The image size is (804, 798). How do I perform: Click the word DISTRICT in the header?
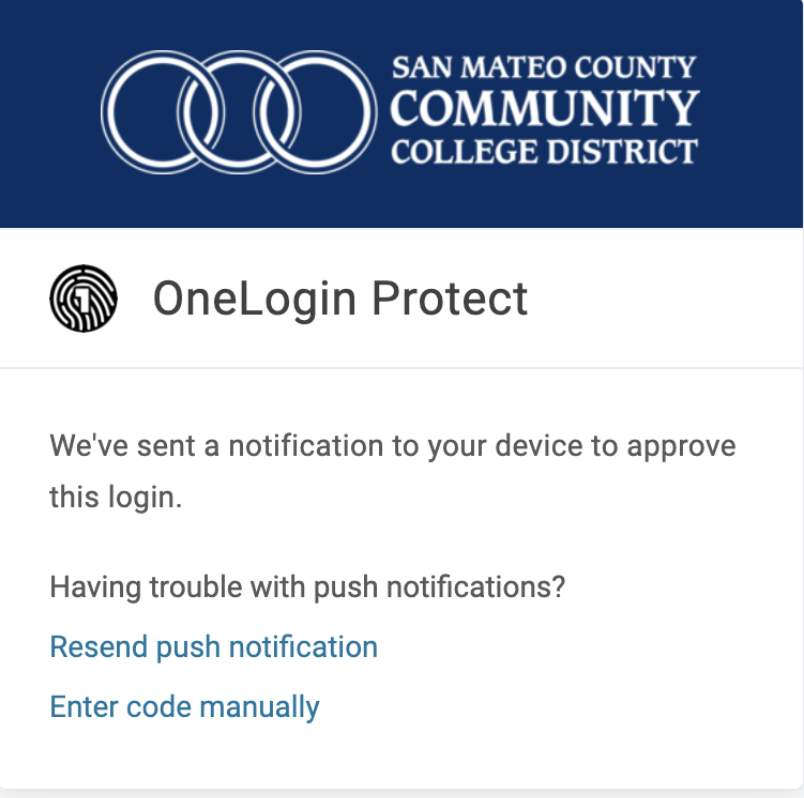click(620, 152)
